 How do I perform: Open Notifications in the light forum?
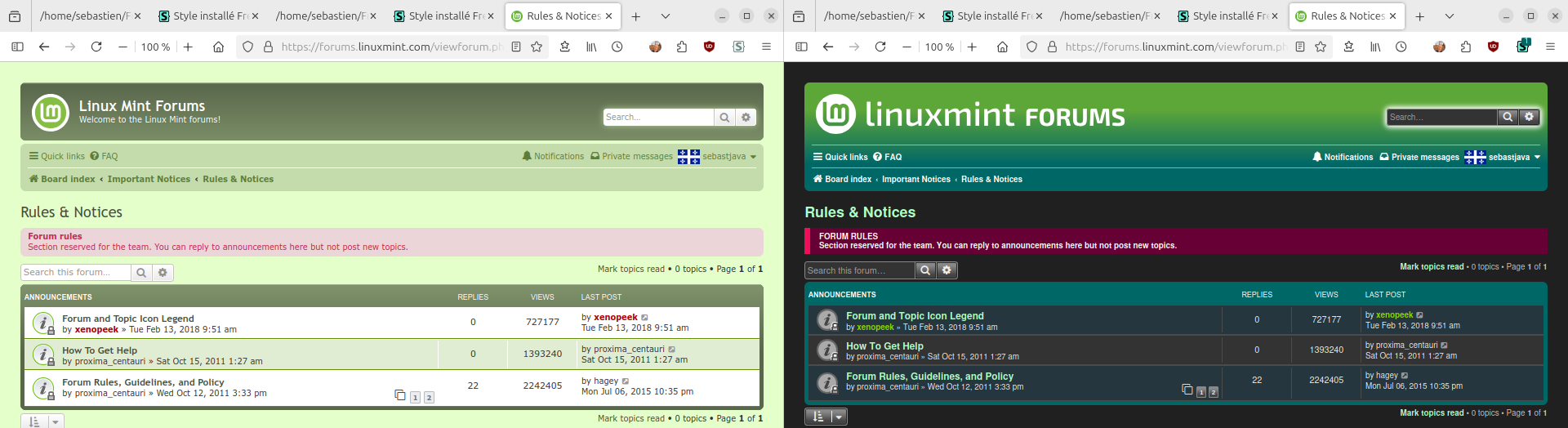pyautogui.click(x=553, y=156)
